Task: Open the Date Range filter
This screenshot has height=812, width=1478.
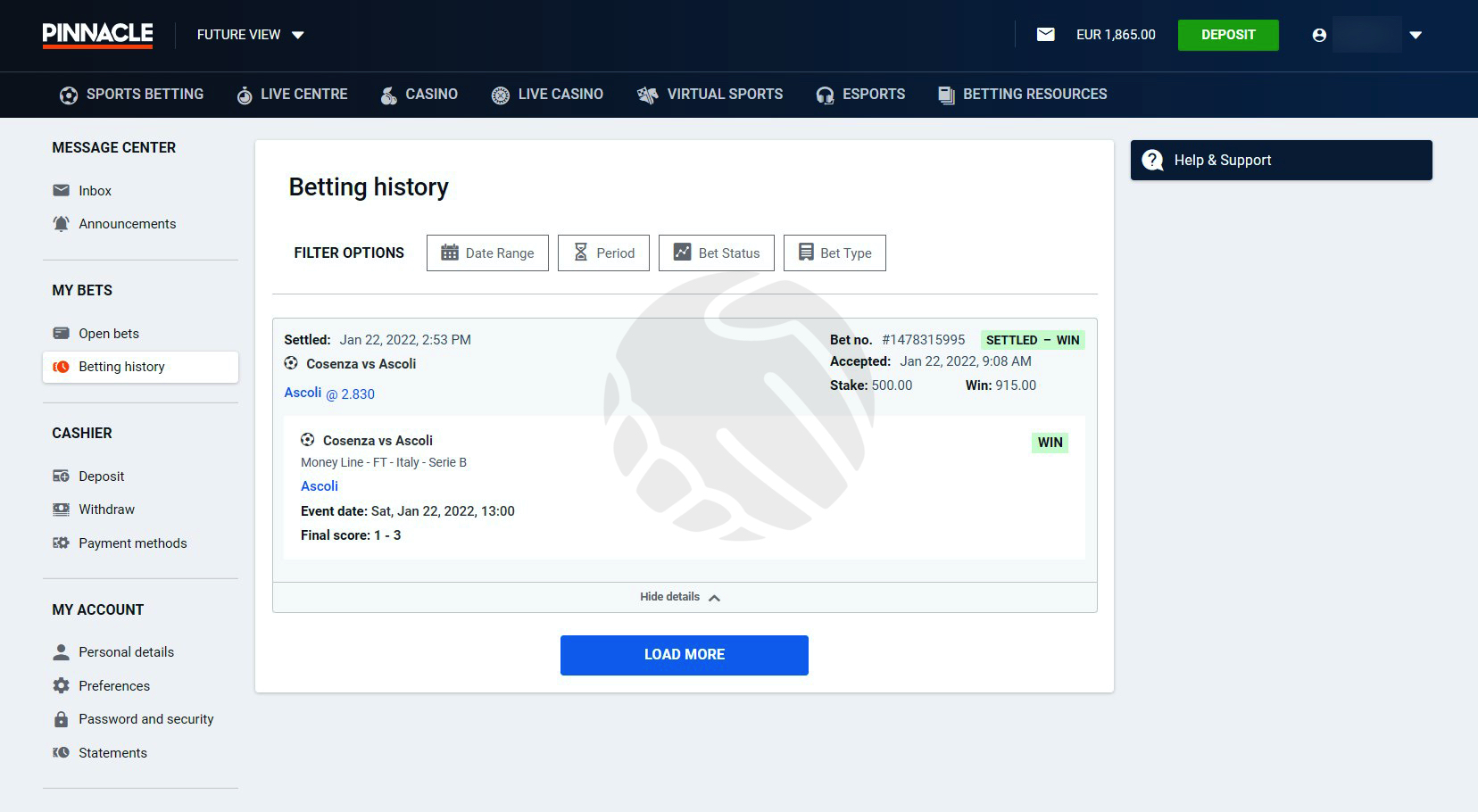Action: (x=487, y=253)
